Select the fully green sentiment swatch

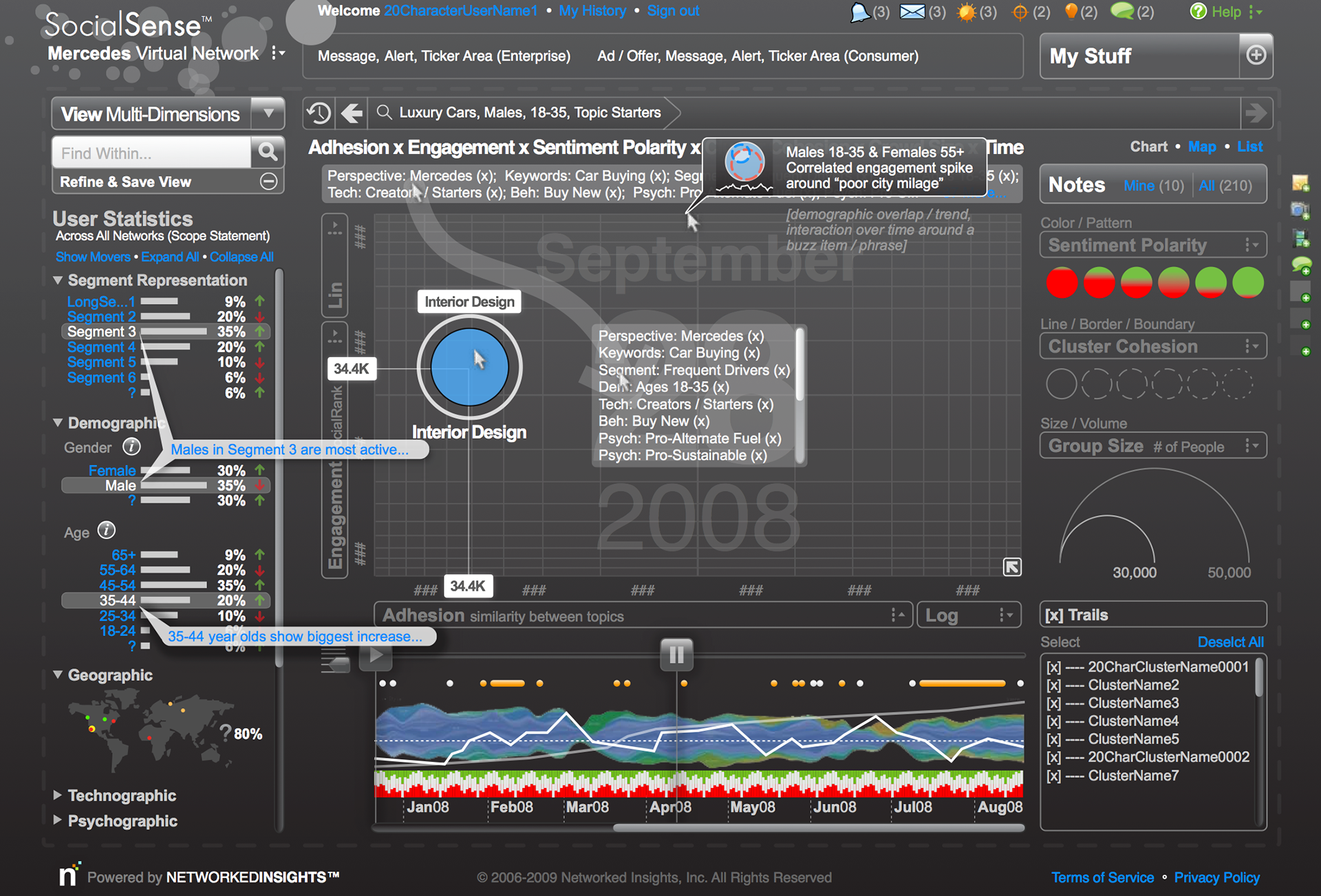coord(1247,283)
